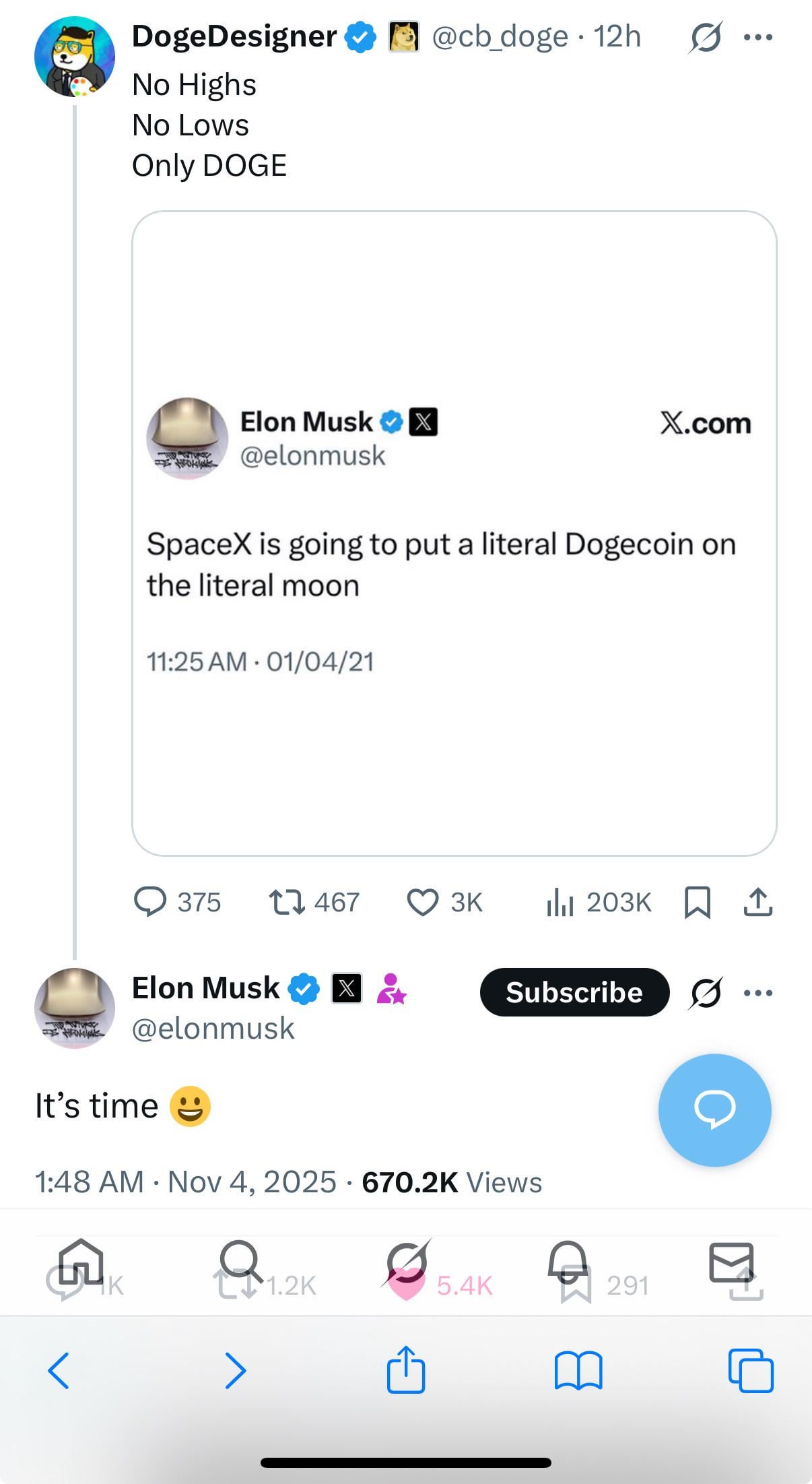Subscribe to Elon Musk
The width and height of the screenshot is (812, 1484).
tap(574, 992)
